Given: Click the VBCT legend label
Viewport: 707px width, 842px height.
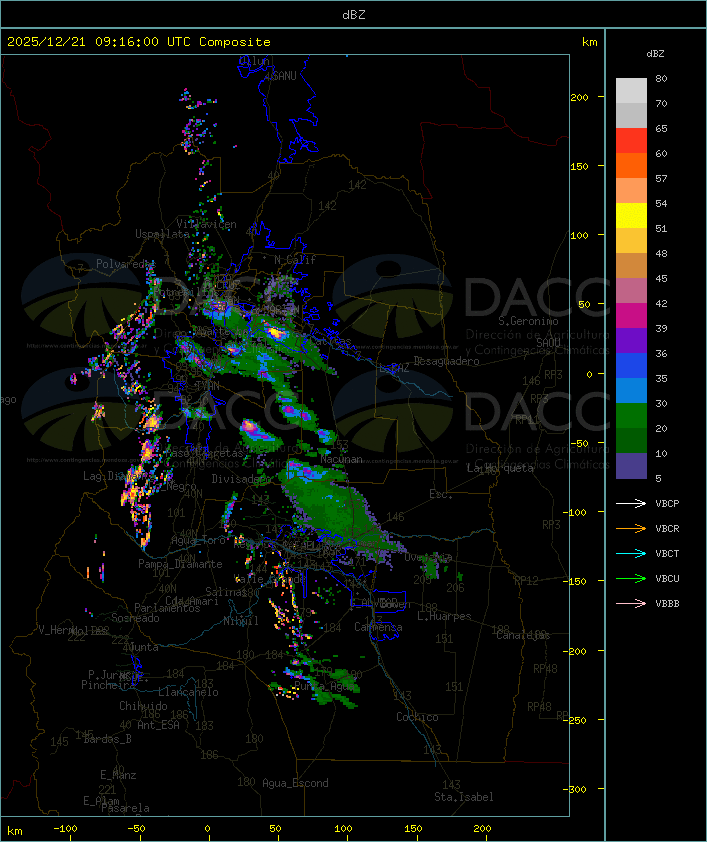Looking at the screenshot, I should pos(667,554).
